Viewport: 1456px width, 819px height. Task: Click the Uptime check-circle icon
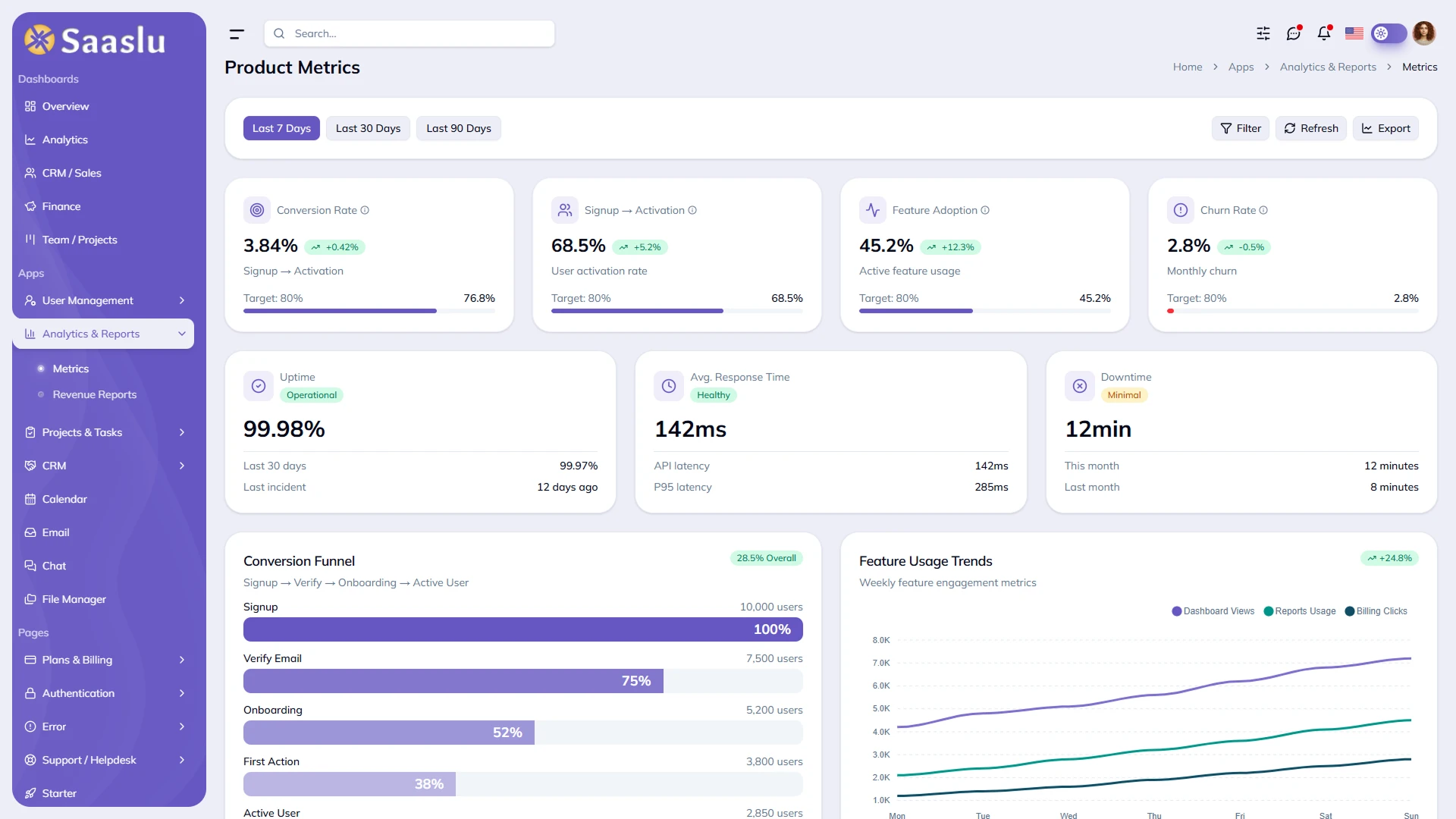[259, 386]
